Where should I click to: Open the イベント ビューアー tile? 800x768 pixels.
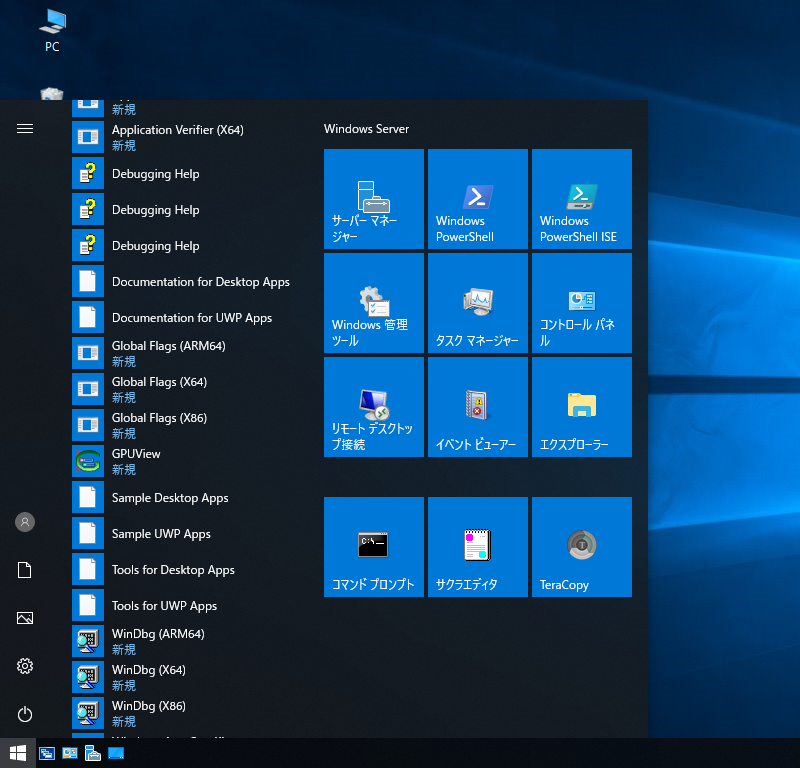[x=478, y=407]
